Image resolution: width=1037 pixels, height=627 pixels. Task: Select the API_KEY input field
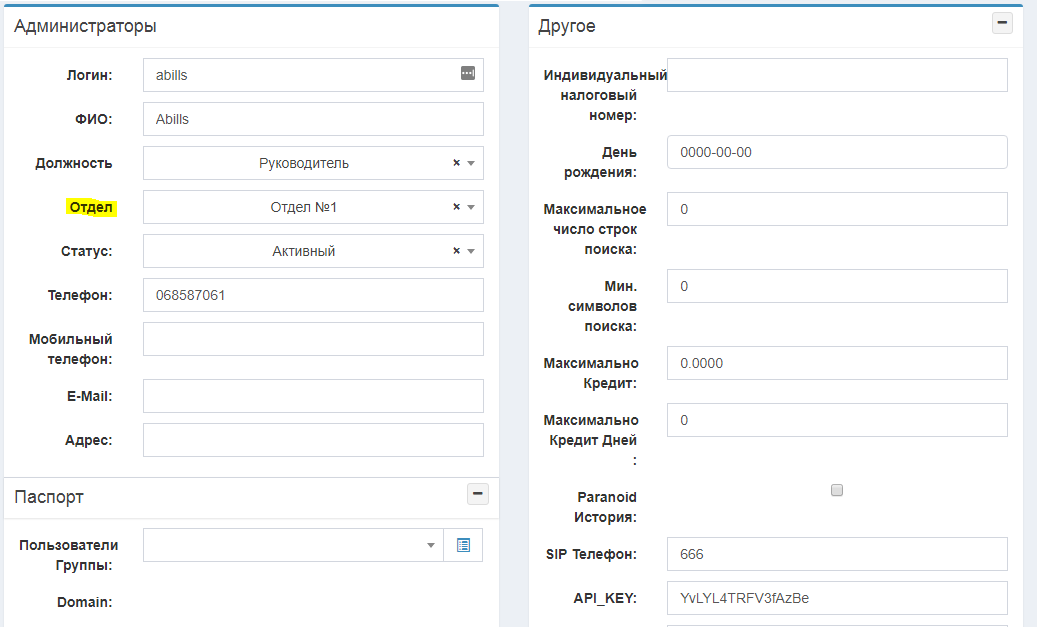[x=837, y=598]
